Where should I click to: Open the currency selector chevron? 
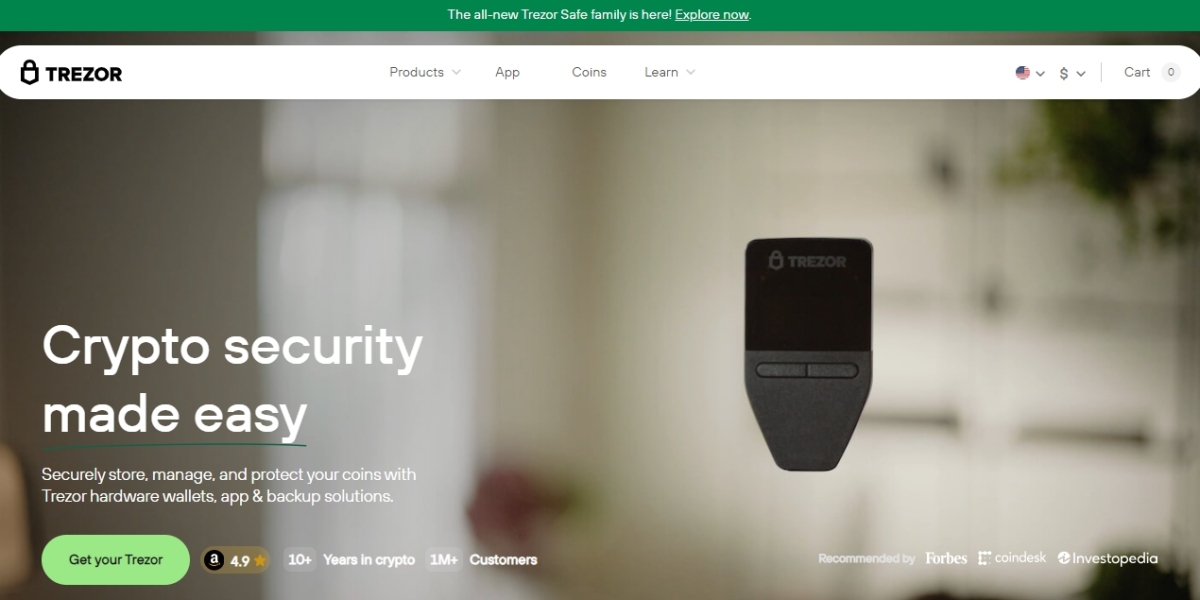1080,74
